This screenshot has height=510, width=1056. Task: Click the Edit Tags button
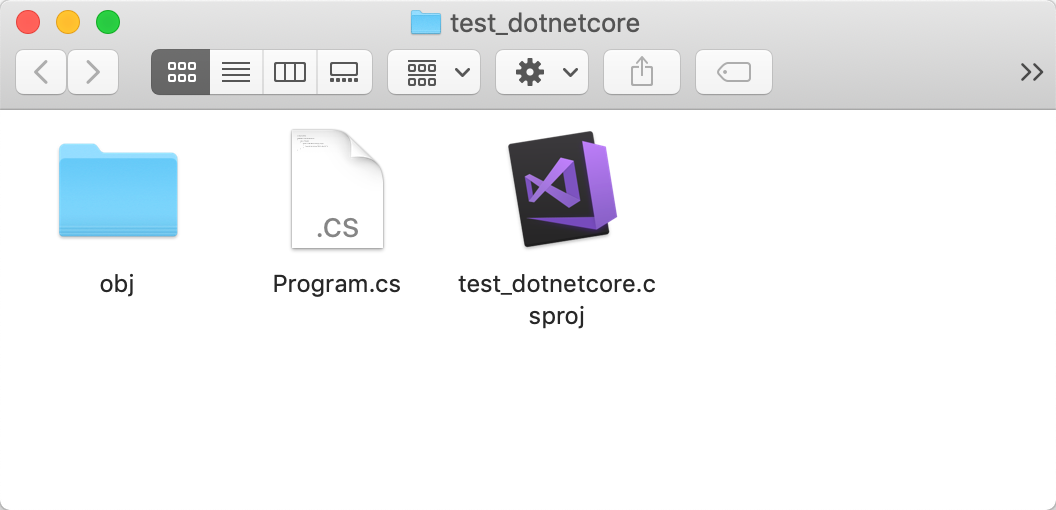pyautogui.click(x=734, y=72)
